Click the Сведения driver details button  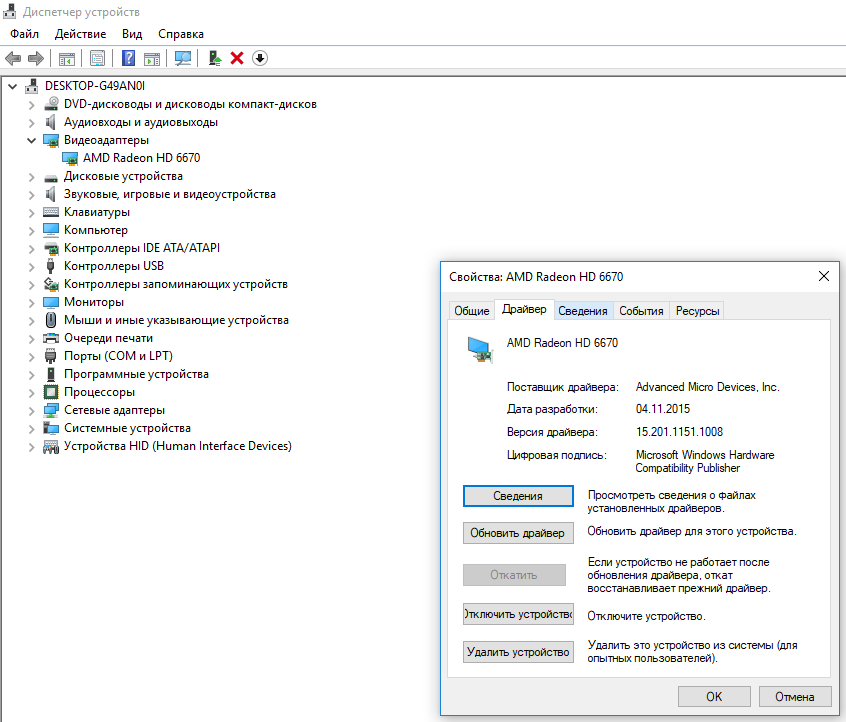pos(518,496)
